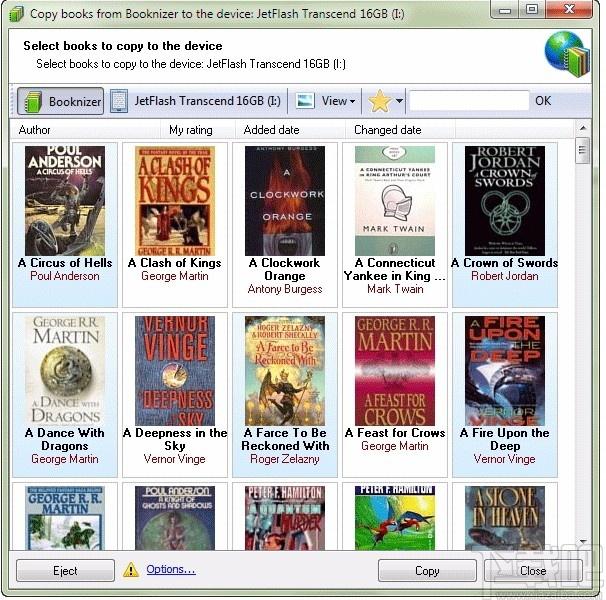Switch to the Booknizer source tab
The width and height of the screenshot is (606, 600).
61,101
